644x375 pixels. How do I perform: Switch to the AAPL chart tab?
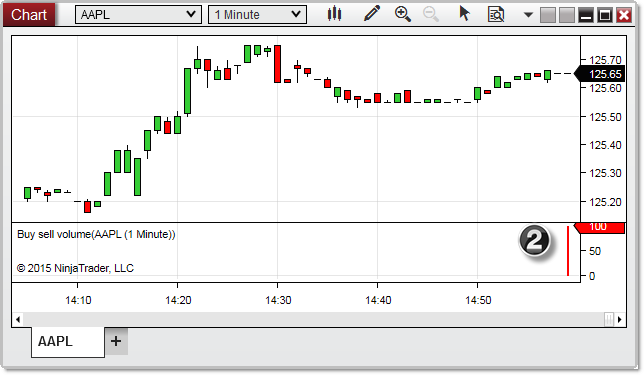(x=68, y=341)
